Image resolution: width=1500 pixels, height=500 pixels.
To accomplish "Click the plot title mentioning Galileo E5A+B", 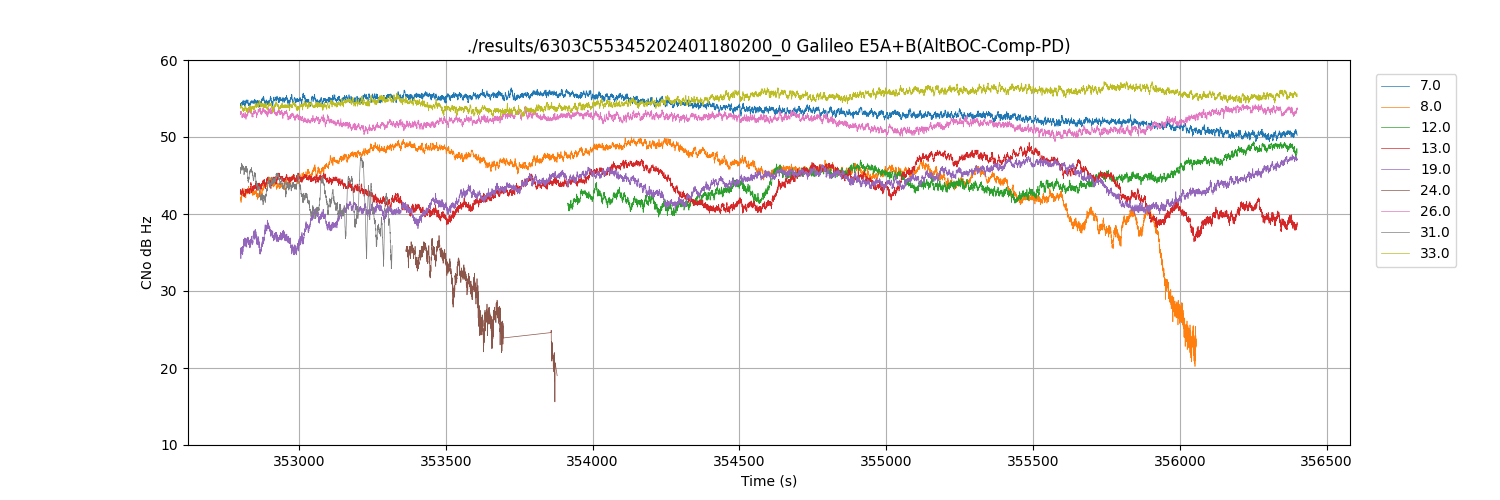I will pos(768,46).
